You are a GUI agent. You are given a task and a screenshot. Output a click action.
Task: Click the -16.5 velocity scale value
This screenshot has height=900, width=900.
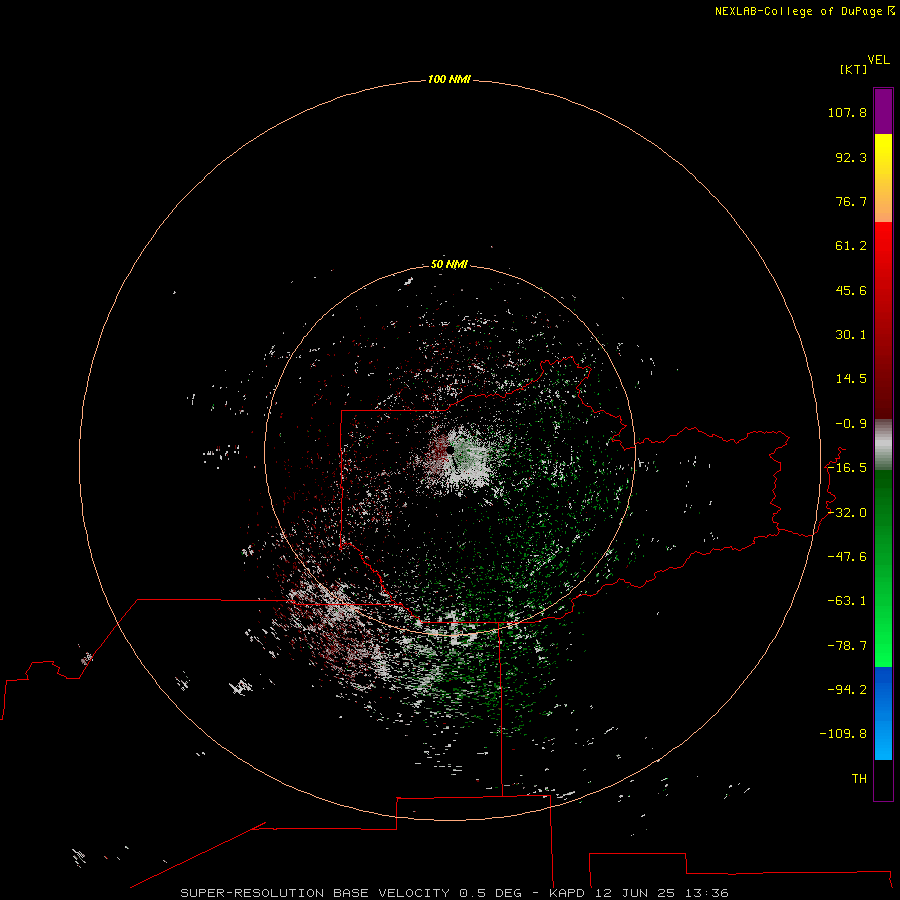[847, 468]
